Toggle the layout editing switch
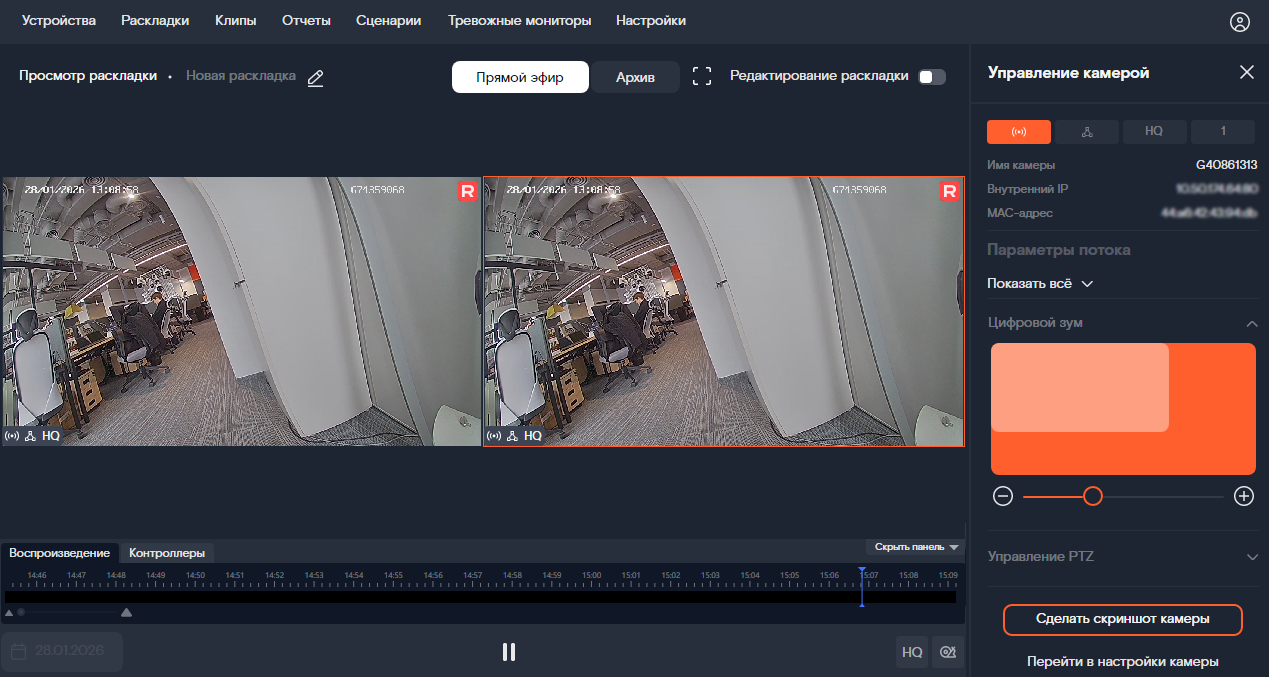Screen dimensions: 1269x677 [x=931, y=77]
